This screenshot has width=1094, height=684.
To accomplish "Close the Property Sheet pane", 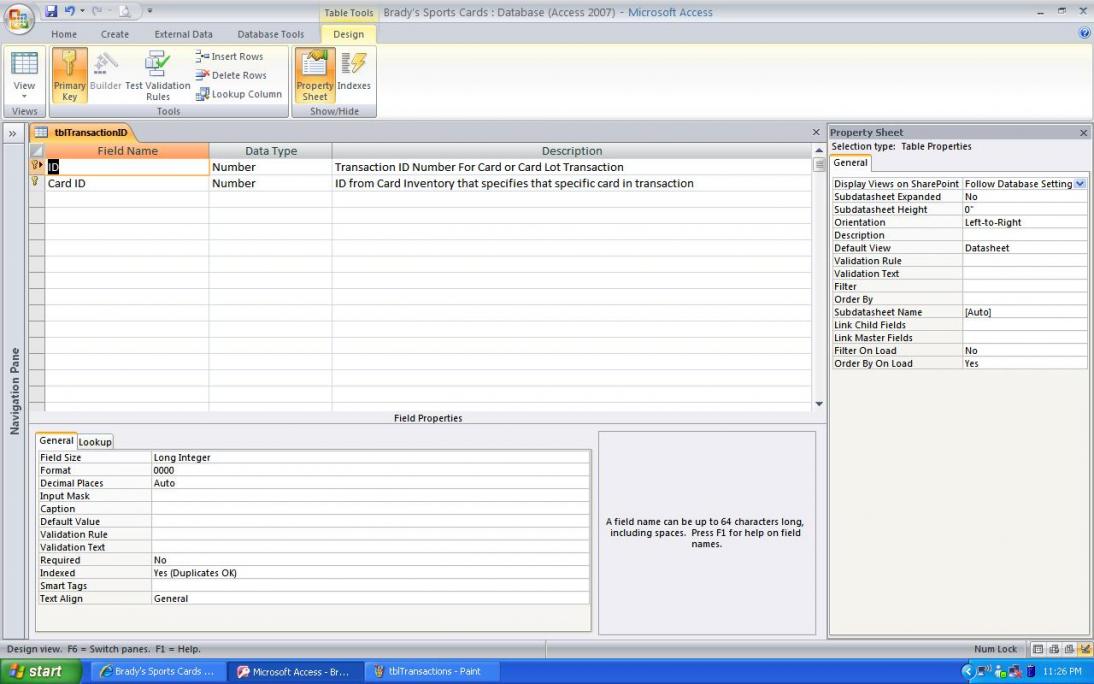I will 1083,133.
